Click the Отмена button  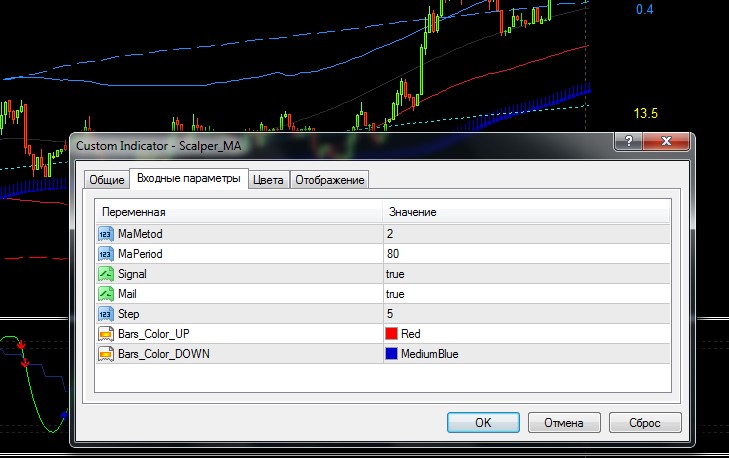point(564,422)
